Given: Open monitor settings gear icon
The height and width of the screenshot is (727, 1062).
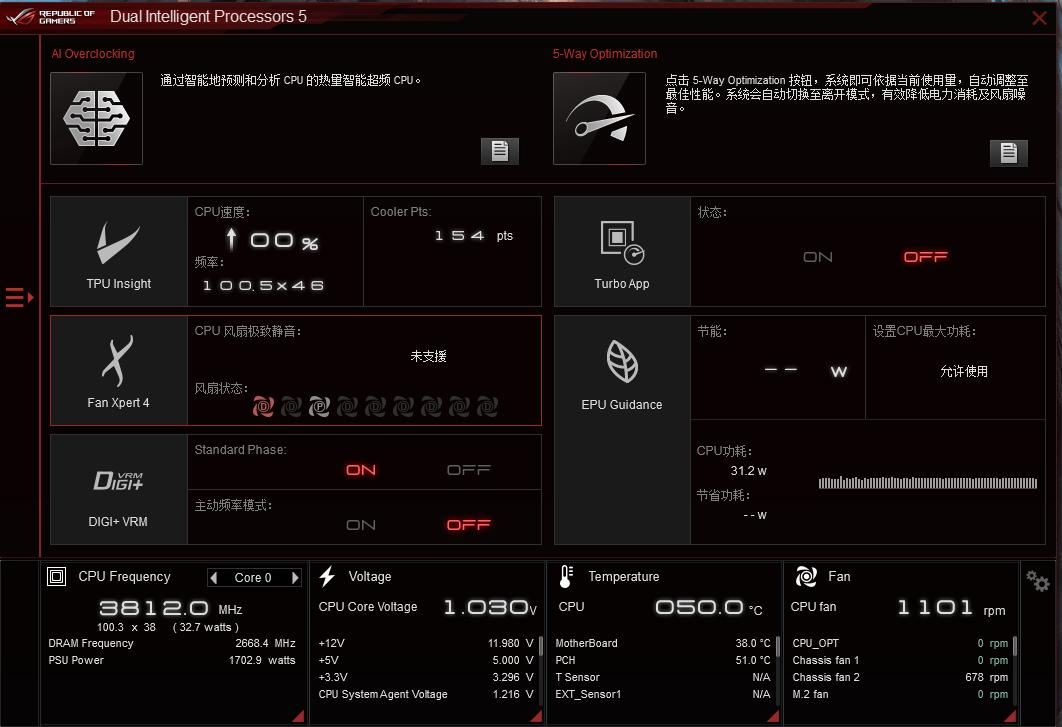Looking at the screenshot, I should [1038, 581].
